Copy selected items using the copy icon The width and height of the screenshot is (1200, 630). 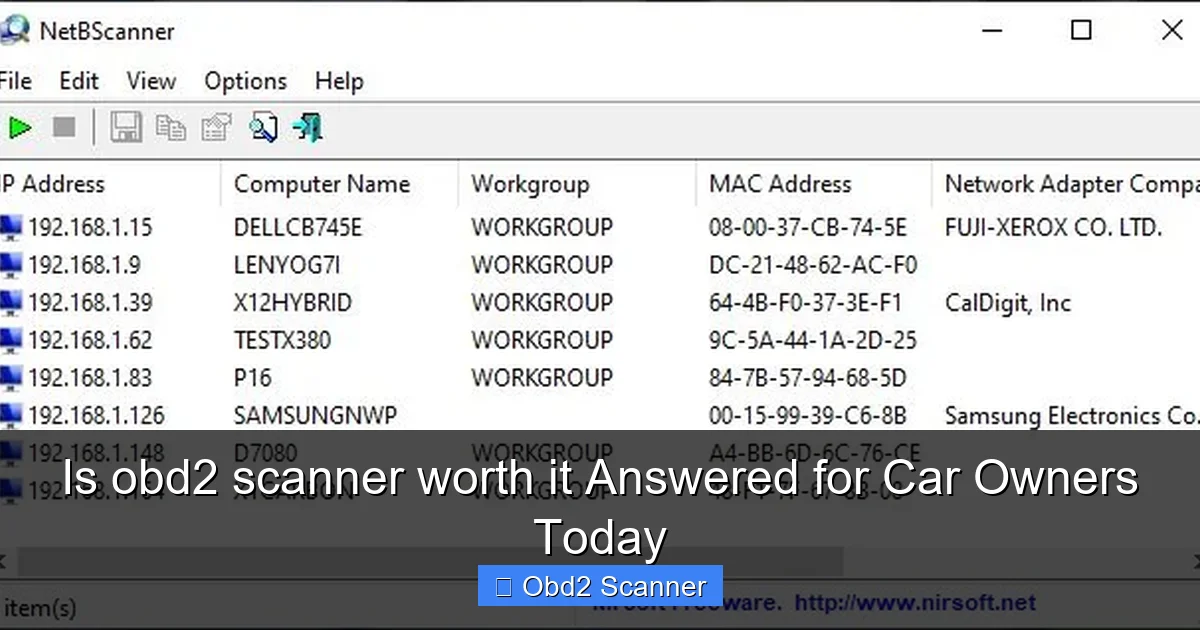pos(171,127)
